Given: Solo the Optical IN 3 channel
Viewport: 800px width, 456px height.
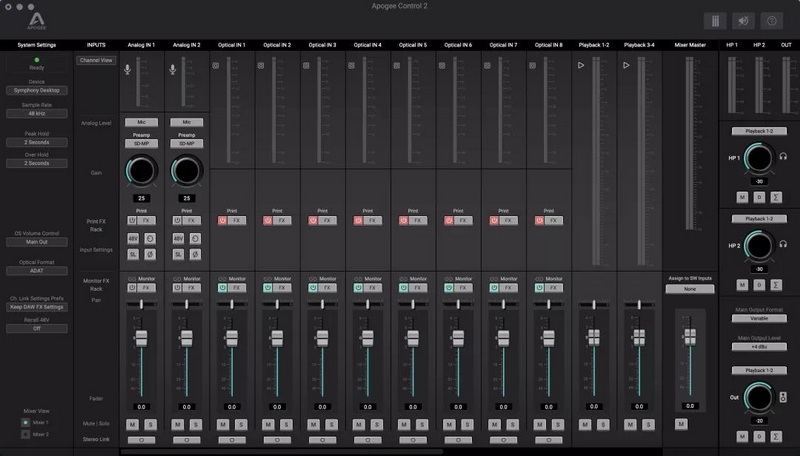Looking at the screenshot, I should [x=332, y=424].
